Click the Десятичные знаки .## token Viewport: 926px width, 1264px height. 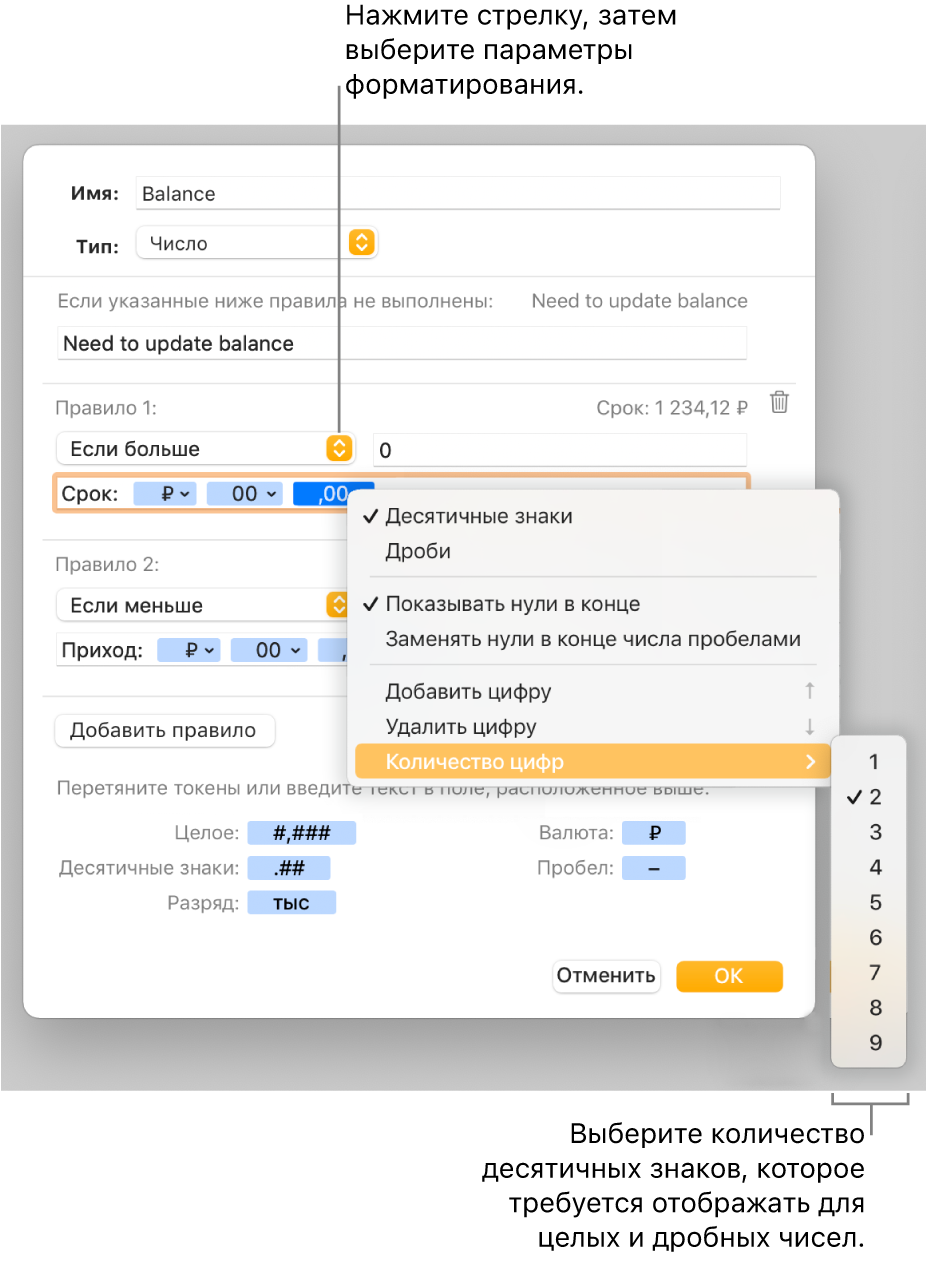(288, 868)
